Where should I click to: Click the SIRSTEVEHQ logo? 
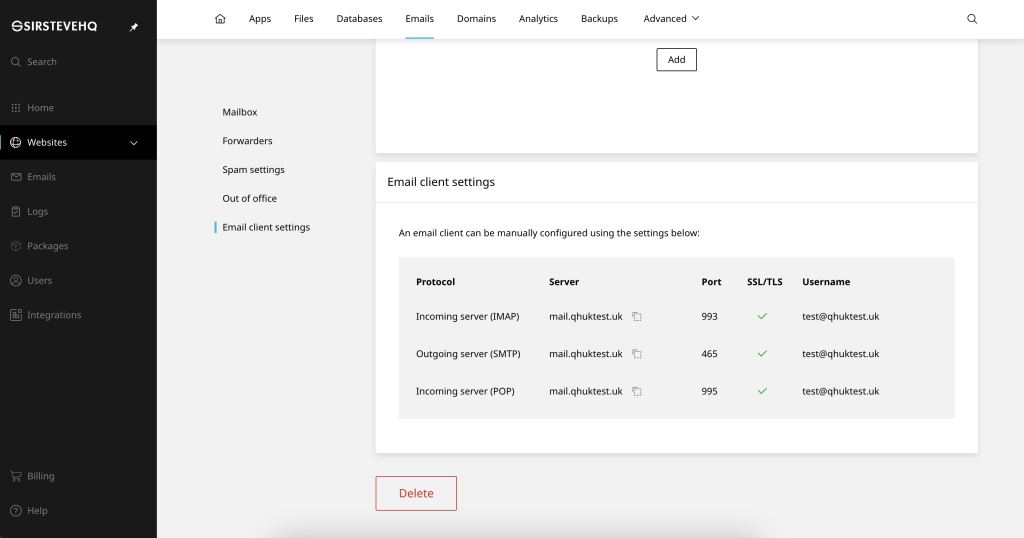tap(54, 26)
